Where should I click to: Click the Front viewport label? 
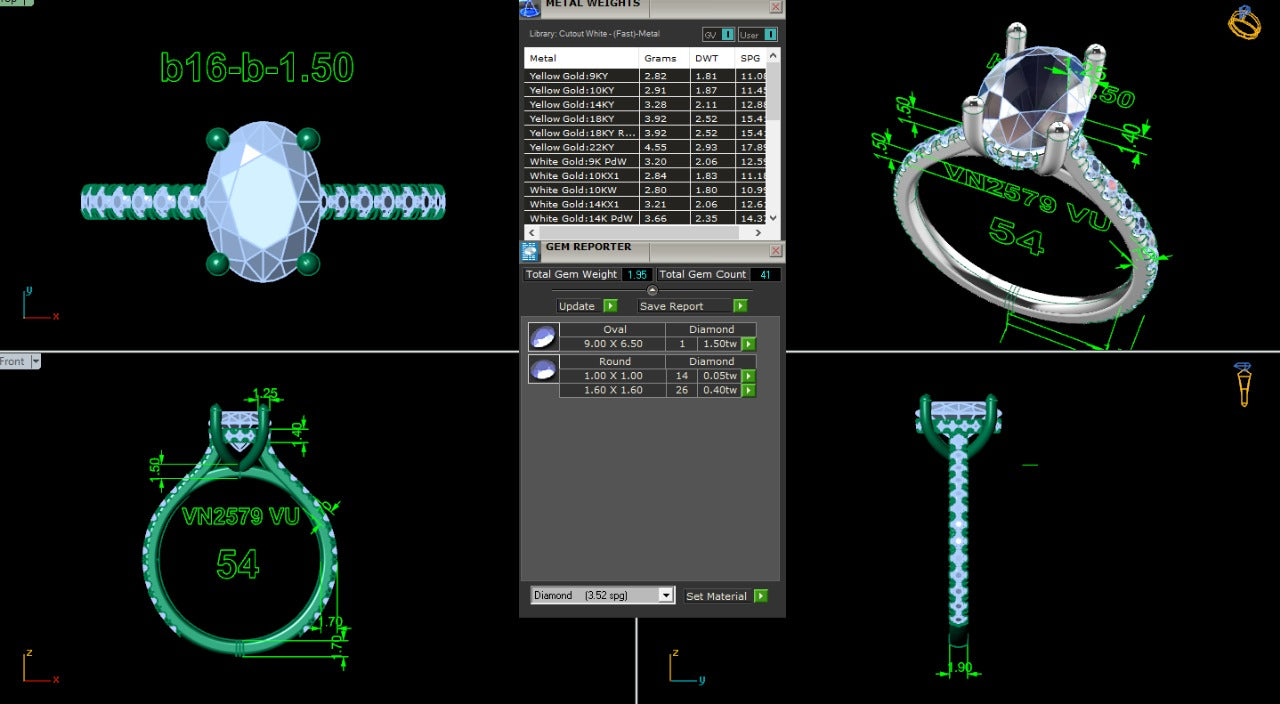[13, 361]
